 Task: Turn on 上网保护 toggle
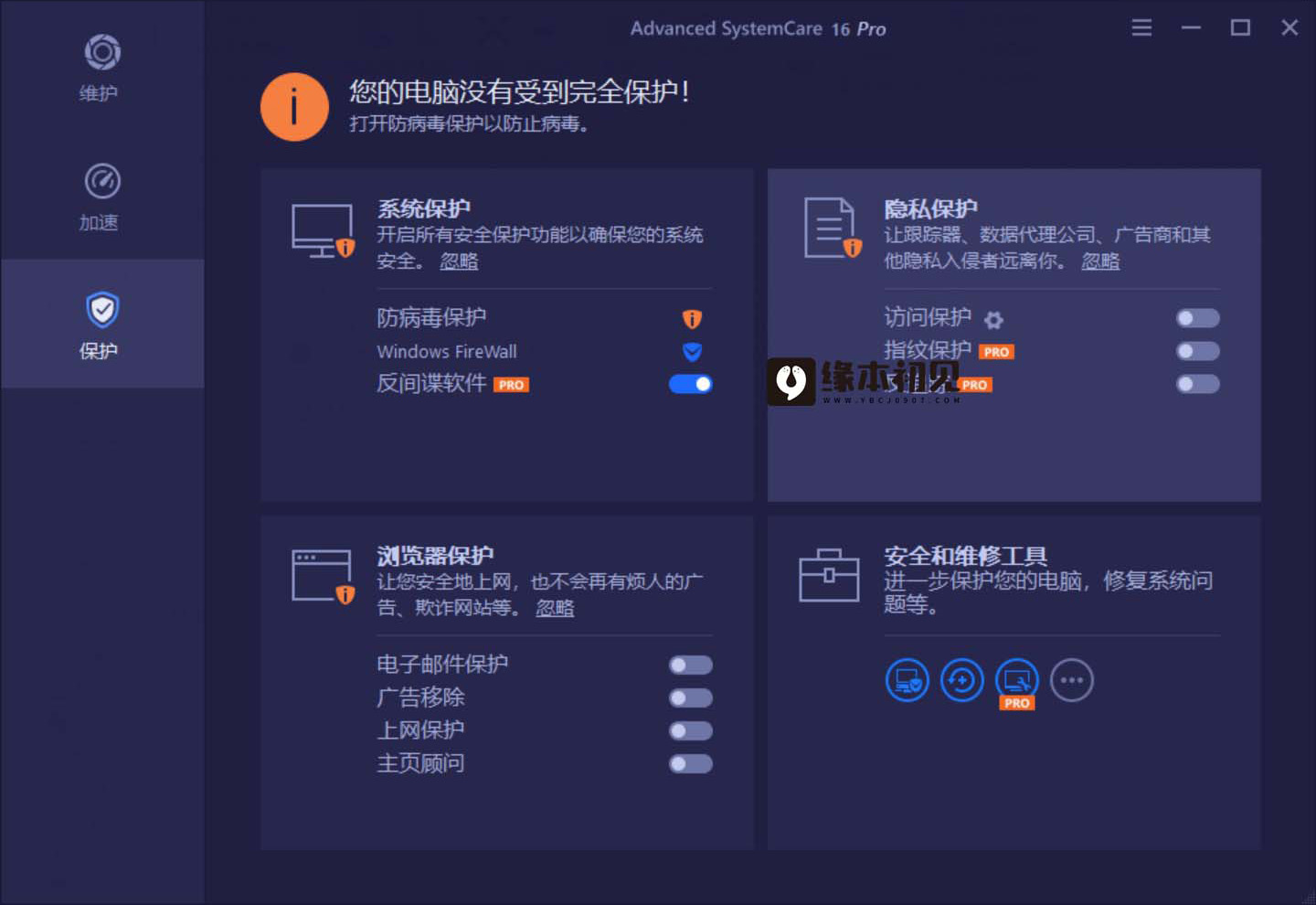coord(690,730)
